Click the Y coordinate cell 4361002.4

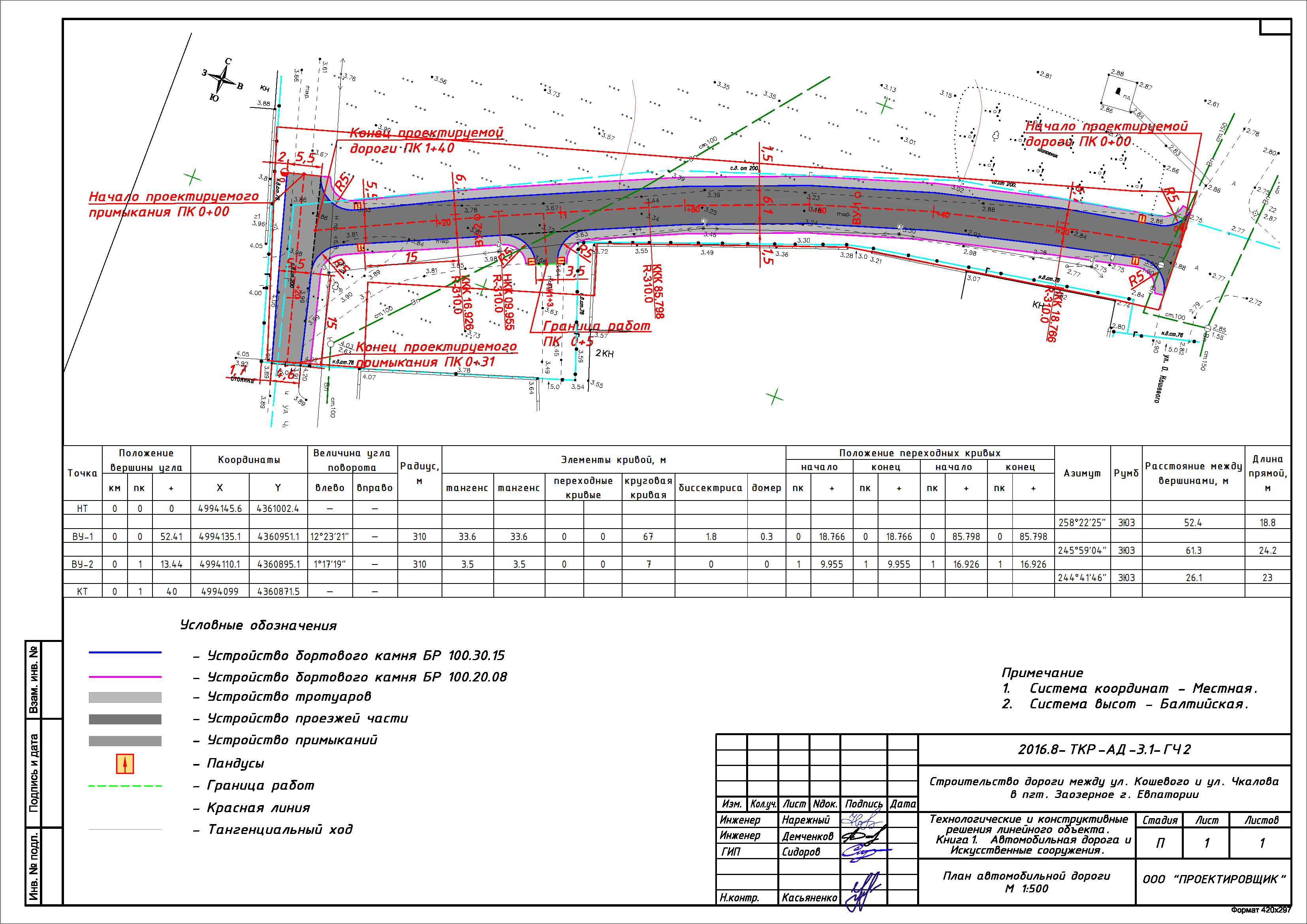[x=278, y=508]
